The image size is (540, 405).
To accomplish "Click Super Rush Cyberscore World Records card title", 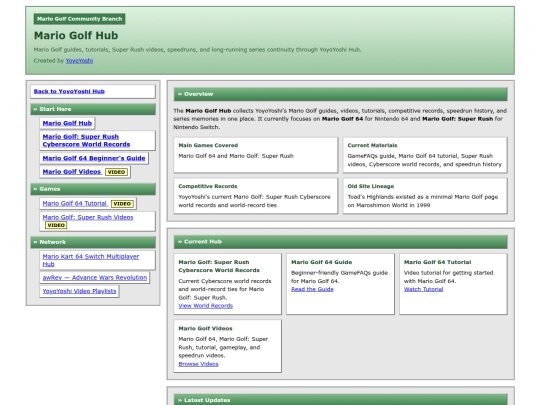I will 219,266.
